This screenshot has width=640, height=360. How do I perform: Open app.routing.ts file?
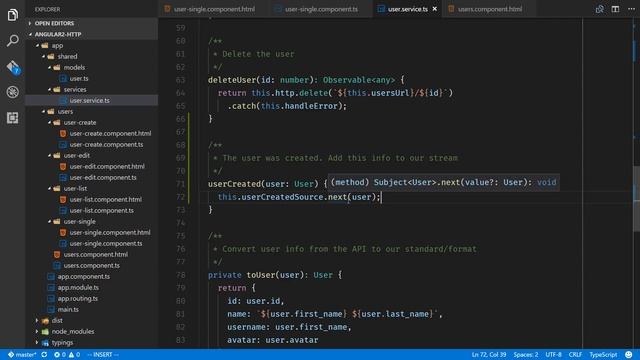77,299
